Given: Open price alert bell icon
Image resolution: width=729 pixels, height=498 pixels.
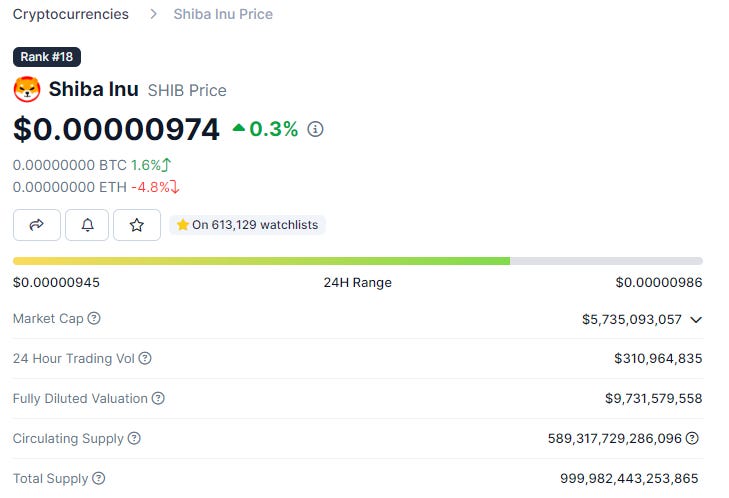Looking at the screenshot, I should (x=87, y=225).
